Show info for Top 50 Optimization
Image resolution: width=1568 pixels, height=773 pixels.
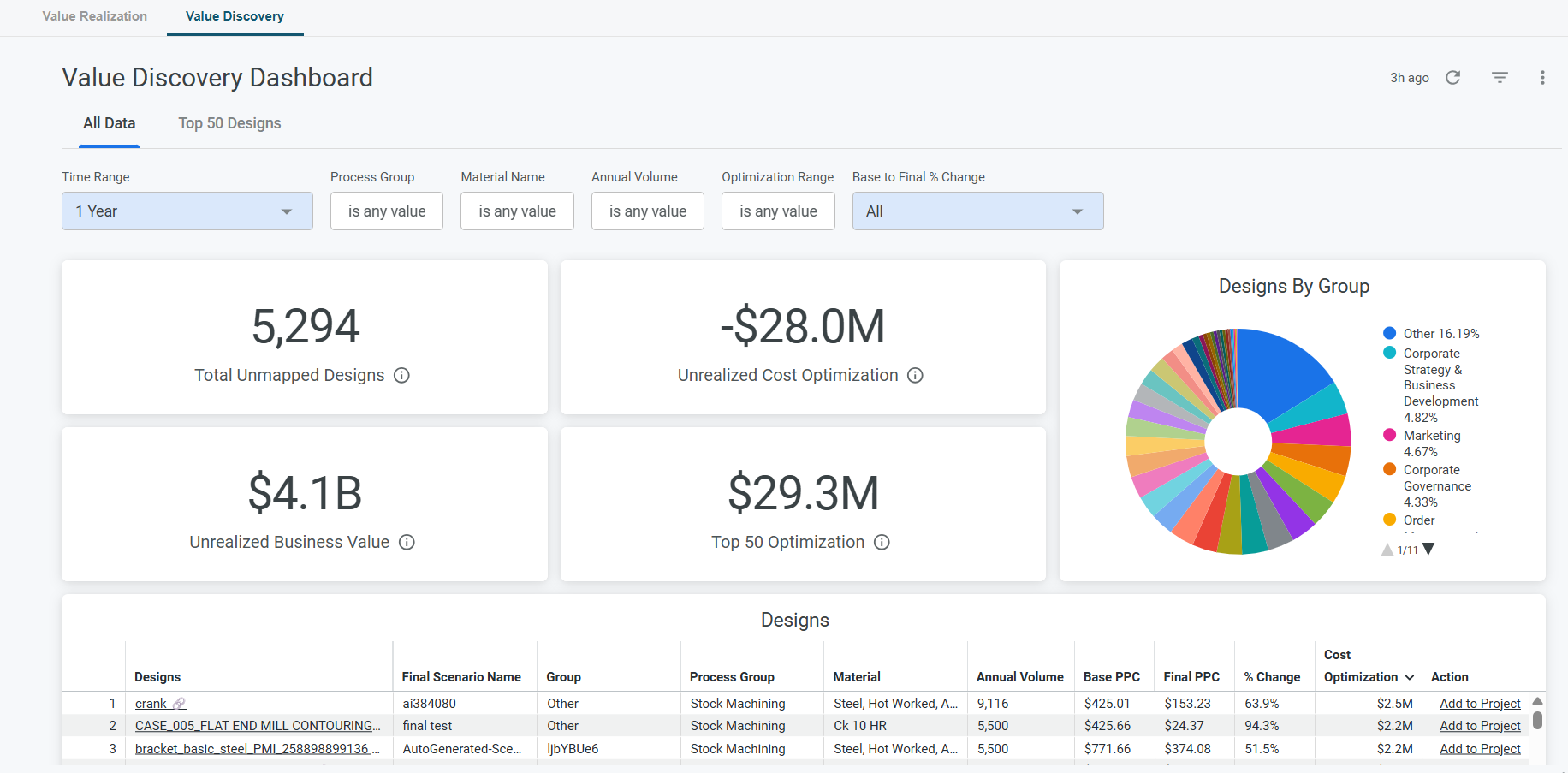pos(882,542)
